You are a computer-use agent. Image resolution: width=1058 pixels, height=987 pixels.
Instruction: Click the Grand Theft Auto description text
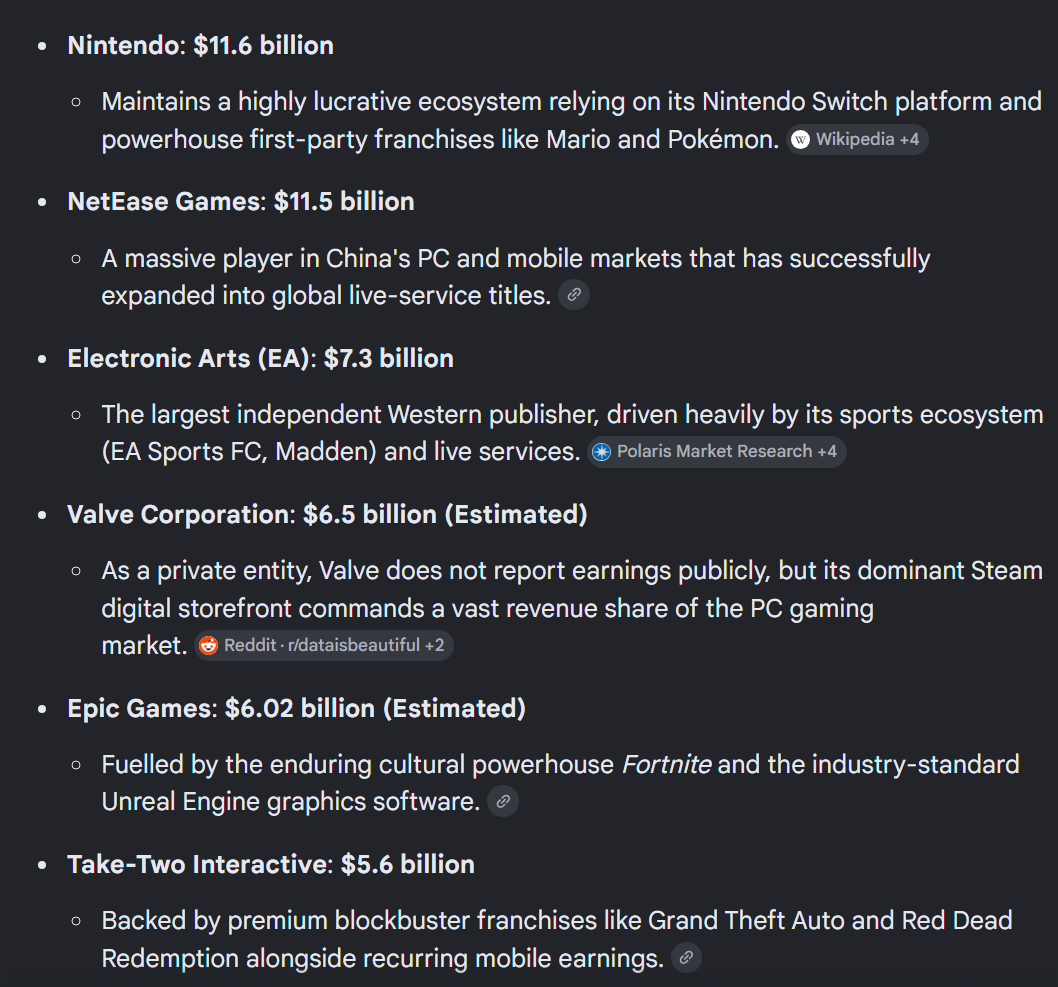(557, 939)
